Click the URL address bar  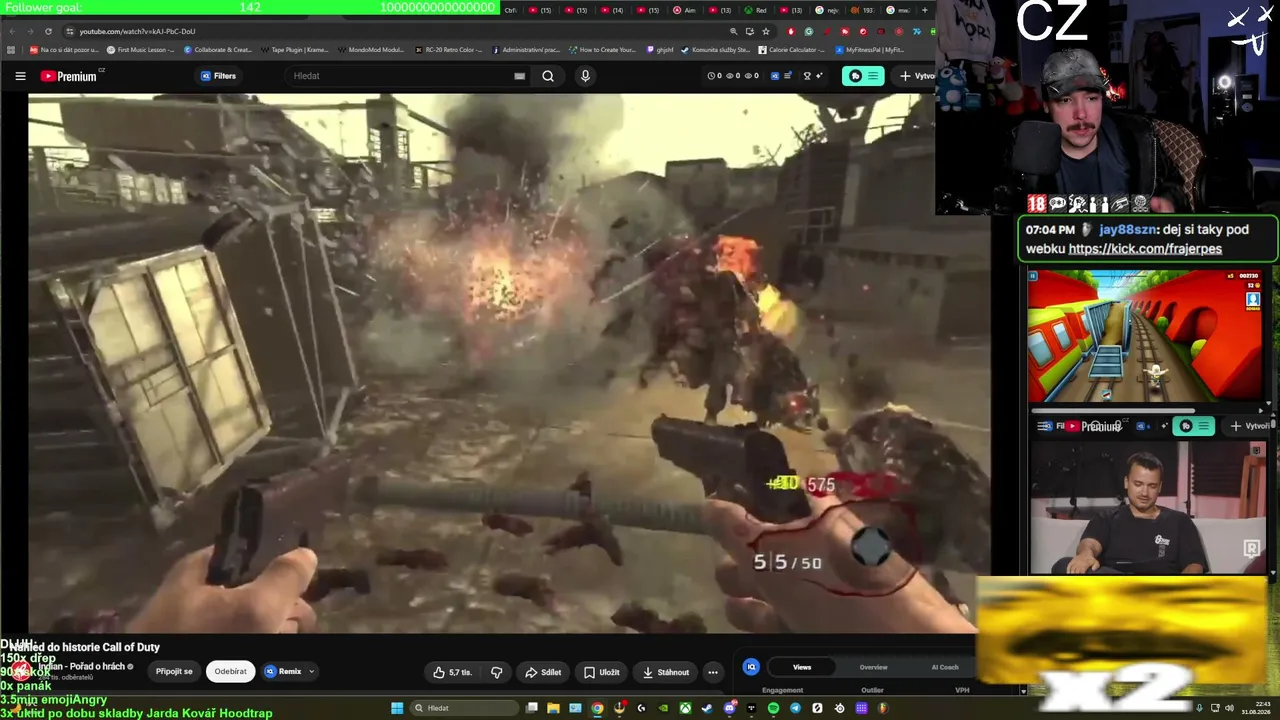pyautogui.click(x=400, y=31)
